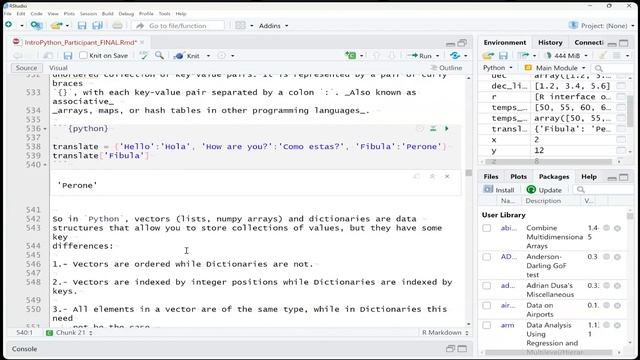Click the Publish icon in the editor toolbar
Screen dimensions: 640x360
[x=455, y=56]
